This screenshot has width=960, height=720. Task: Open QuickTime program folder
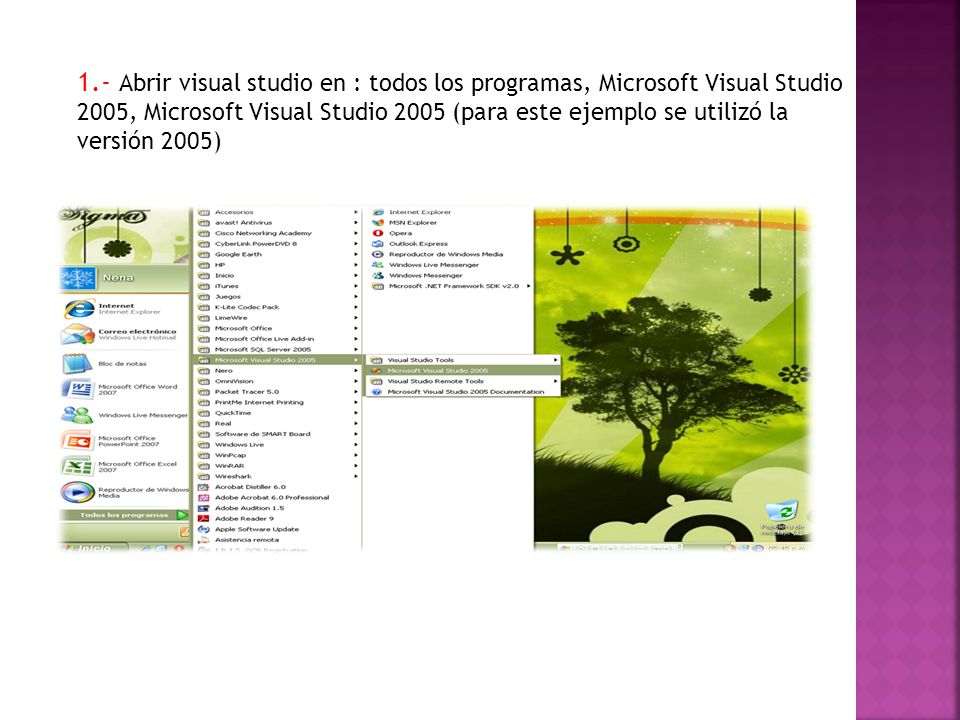pyautogui.click(x=277, y=413)
